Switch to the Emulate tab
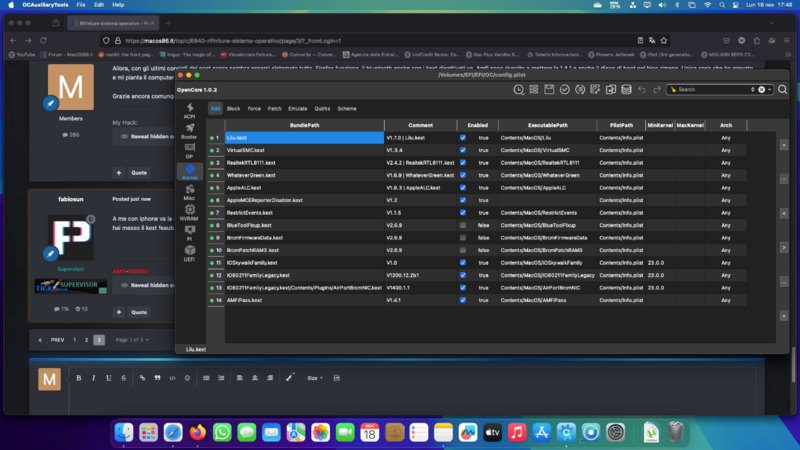 coord(297,109)
